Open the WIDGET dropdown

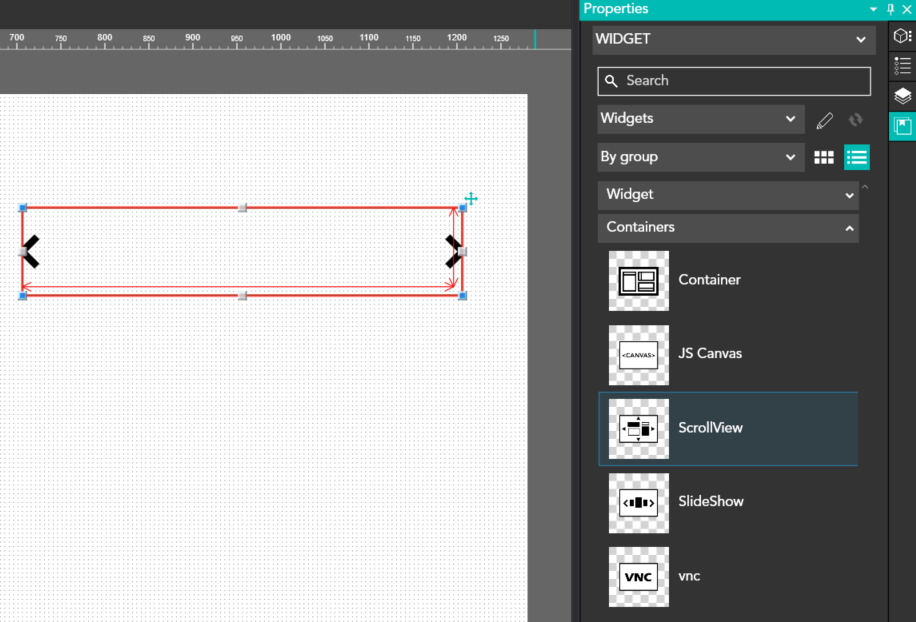click(732, 39)
